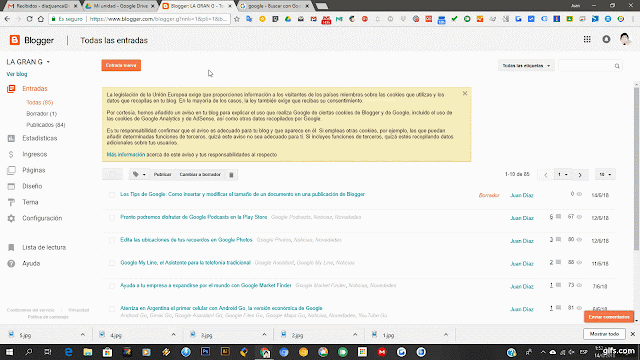The width and height of the screenshot is (640, 360).
Task: Click the search magnifier icon
Action: click(x=617, y=66)
